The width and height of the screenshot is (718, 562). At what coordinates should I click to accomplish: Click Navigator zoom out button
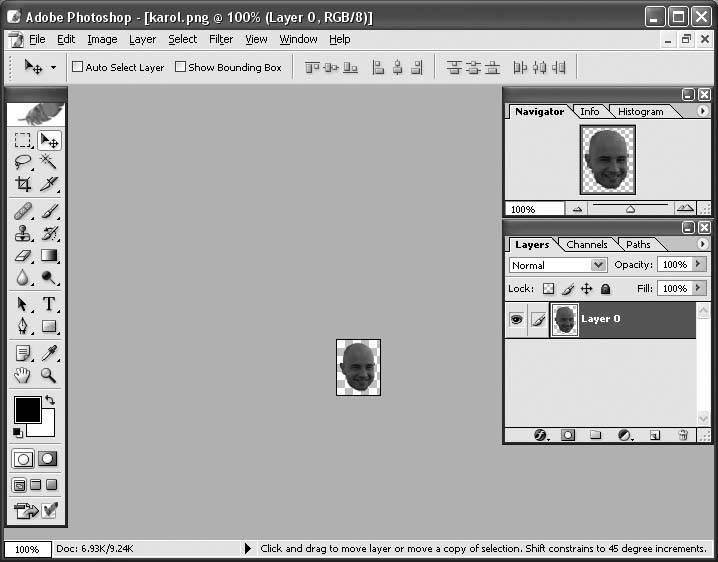(577, 209)
